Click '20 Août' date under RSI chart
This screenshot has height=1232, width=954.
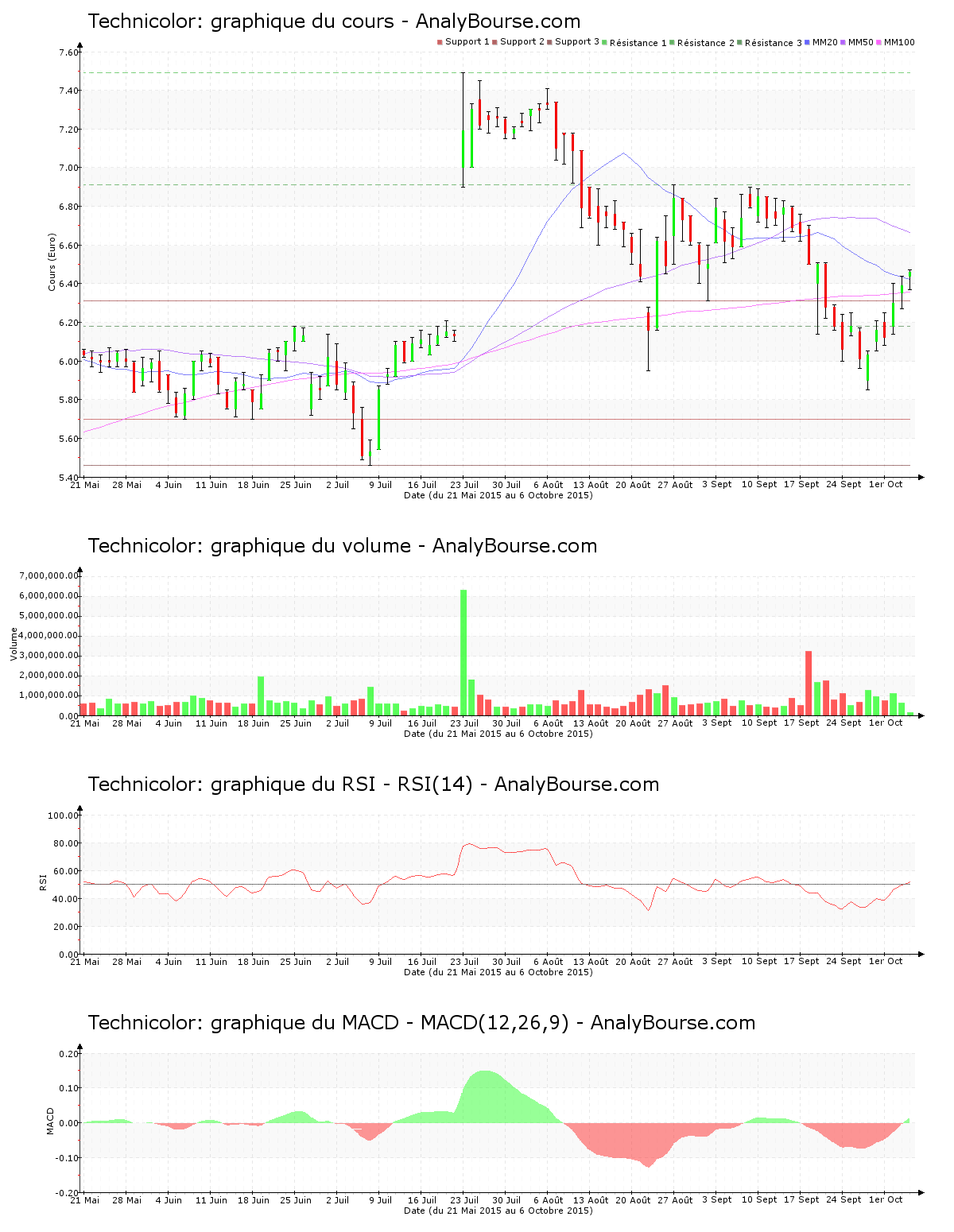633,962
